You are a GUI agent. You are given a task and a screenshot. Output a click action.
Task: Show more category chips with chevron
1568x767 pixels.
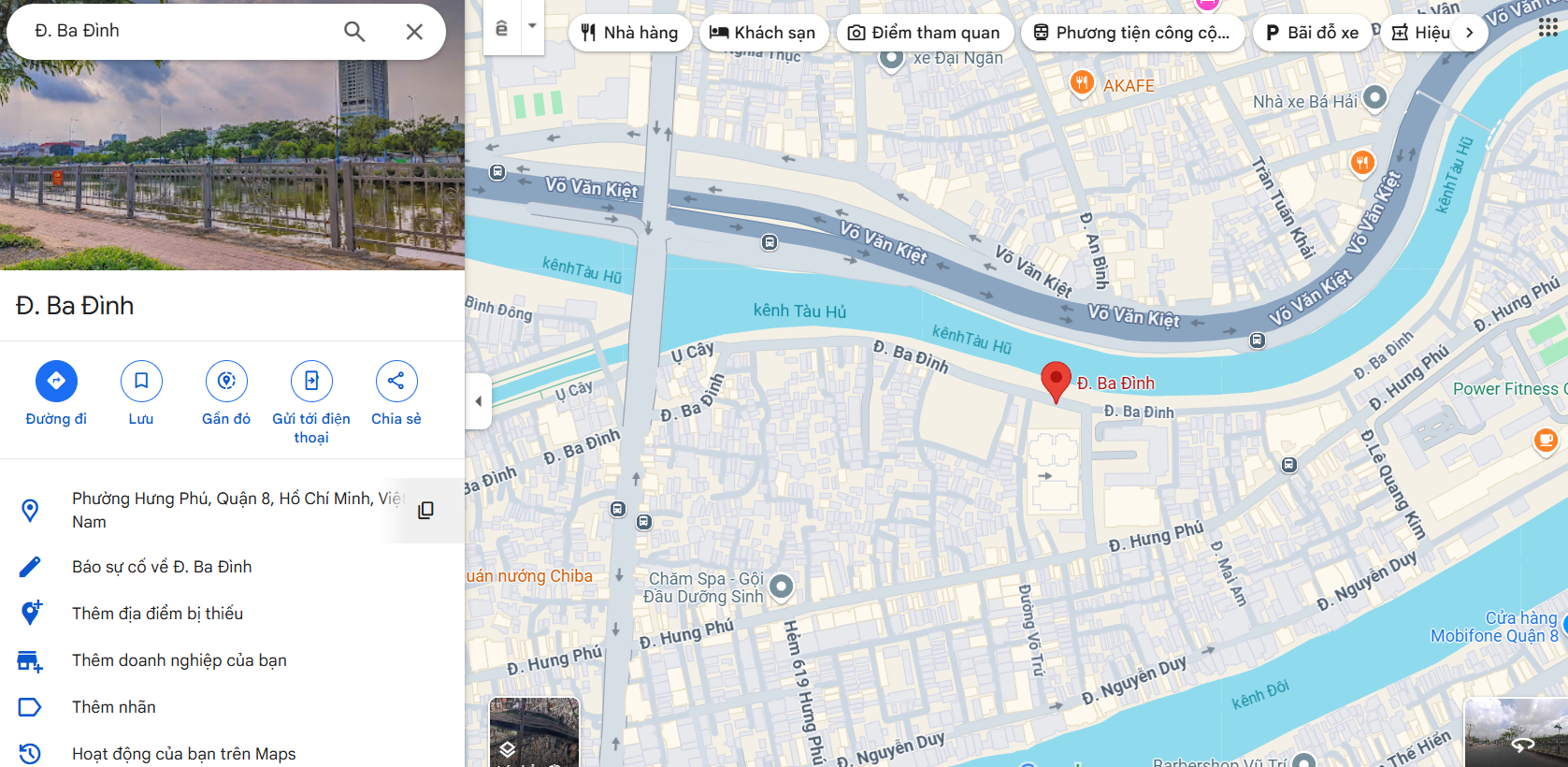point(1470,33)
